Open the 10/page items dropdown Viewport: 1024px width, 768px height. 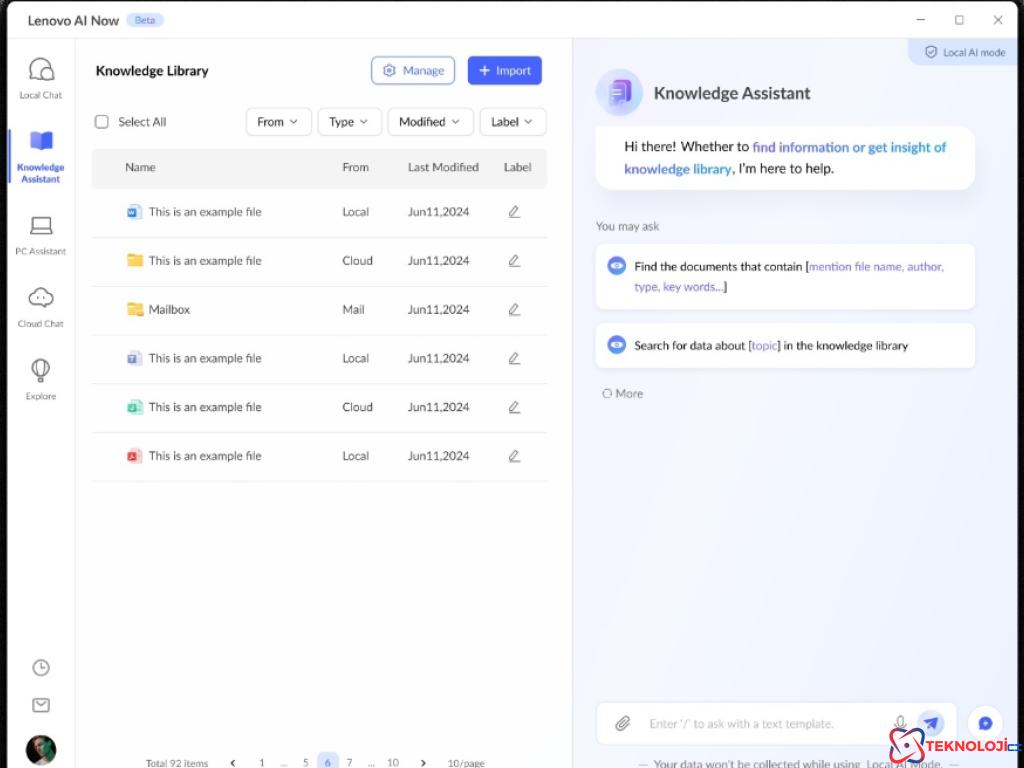[466, 763]
